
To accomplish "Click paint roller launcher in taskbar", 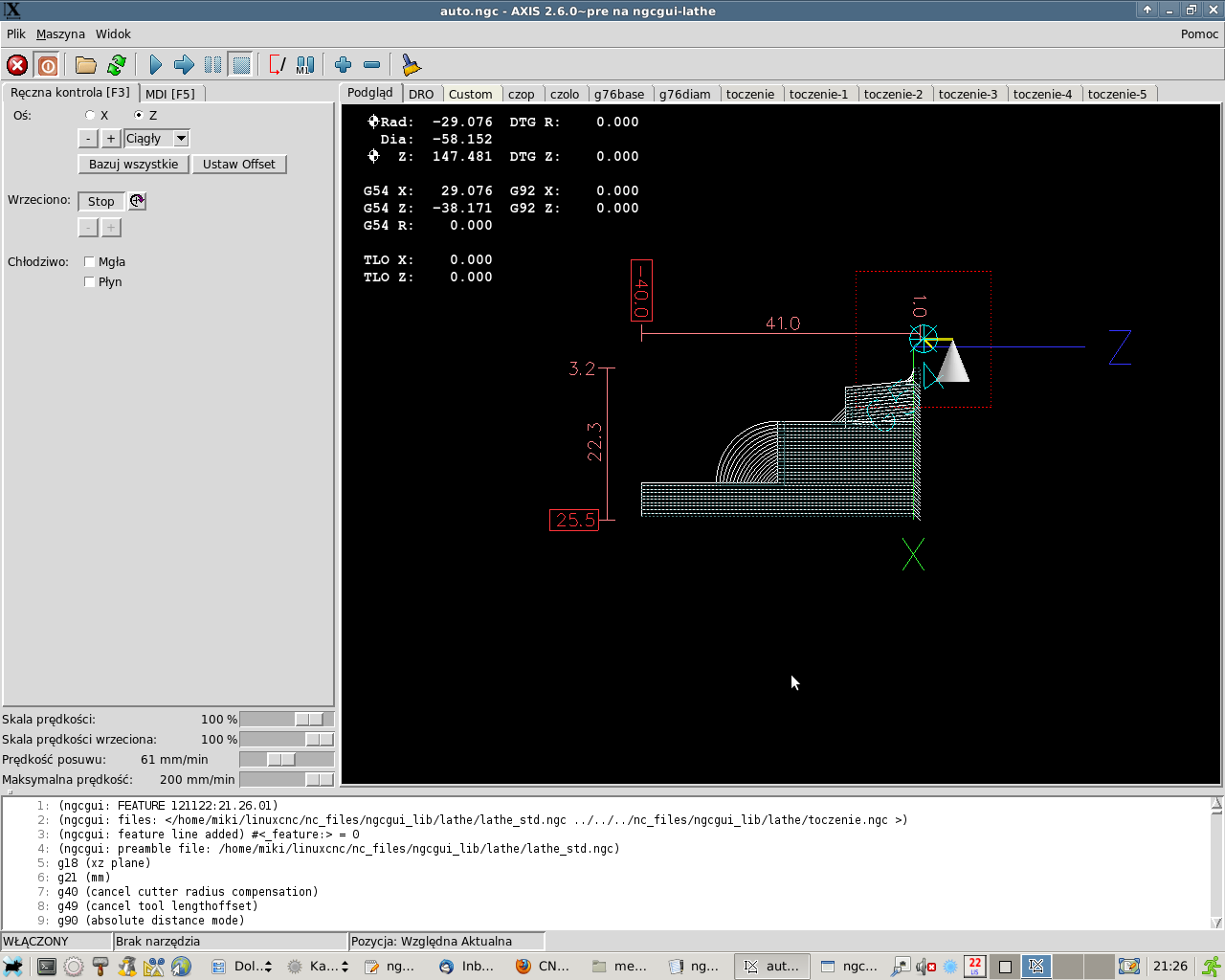I will pyautogui.click(x=100, y=967).
